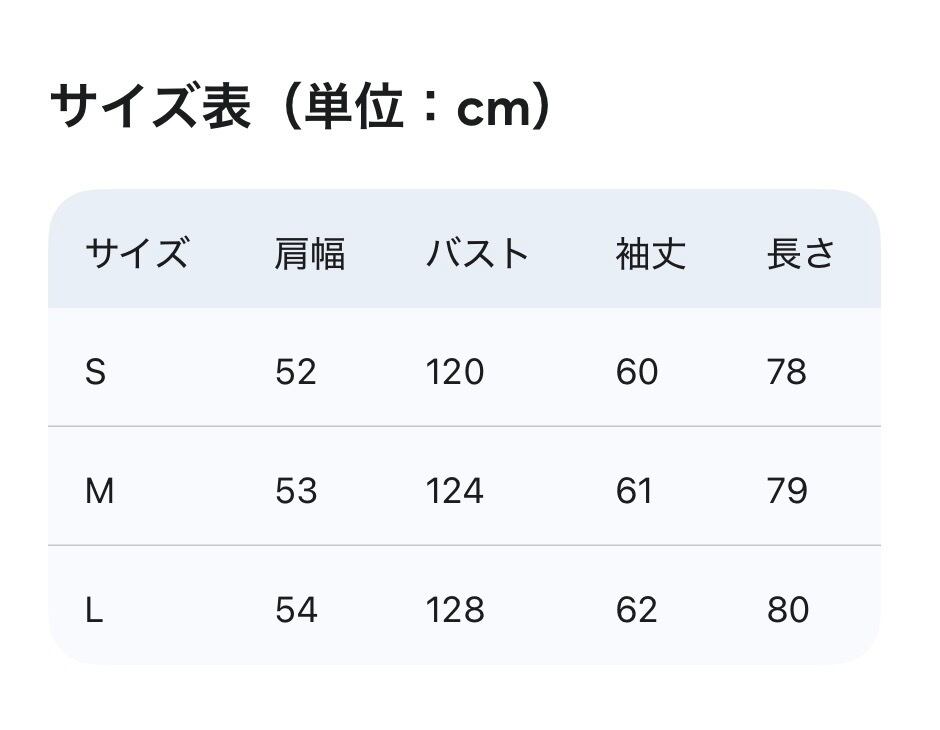Click sleeve length value 61
The image size is (940, 730).
point(635,491)
